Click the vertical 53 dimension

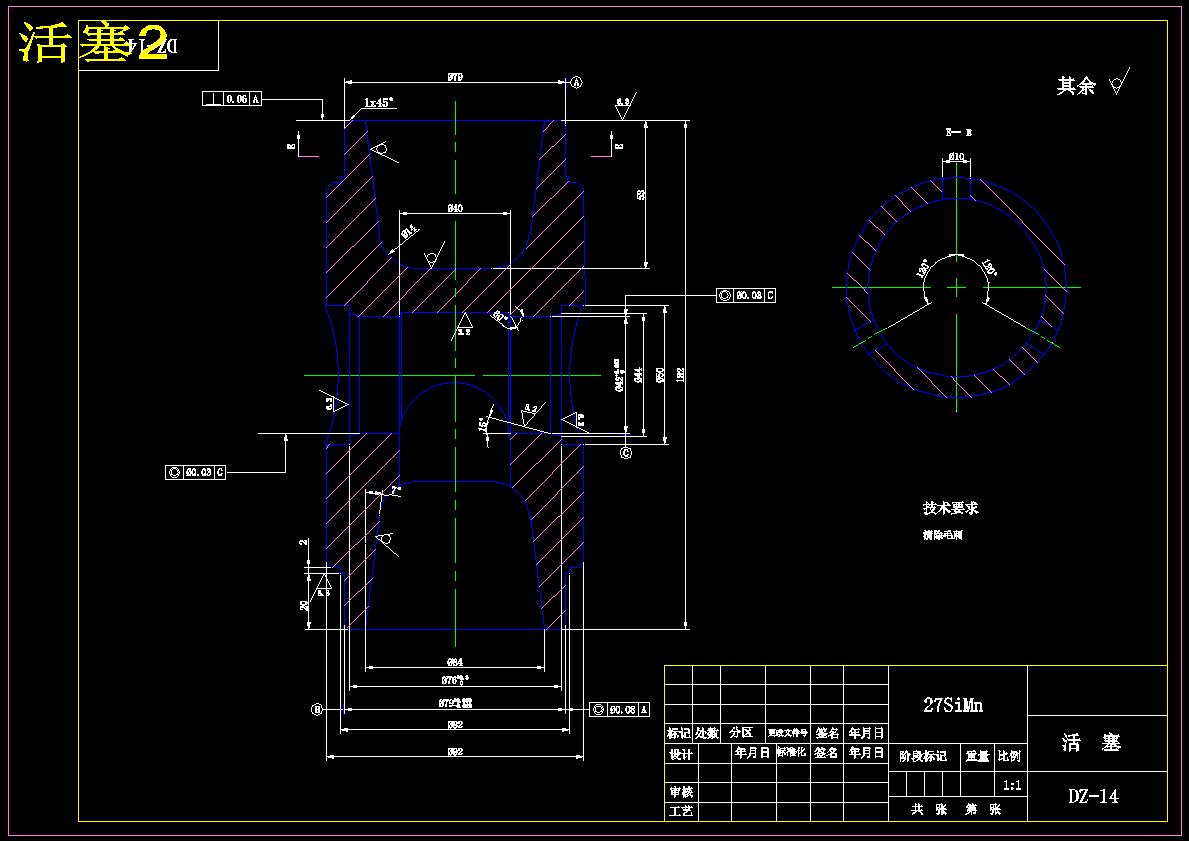(642, 195)
